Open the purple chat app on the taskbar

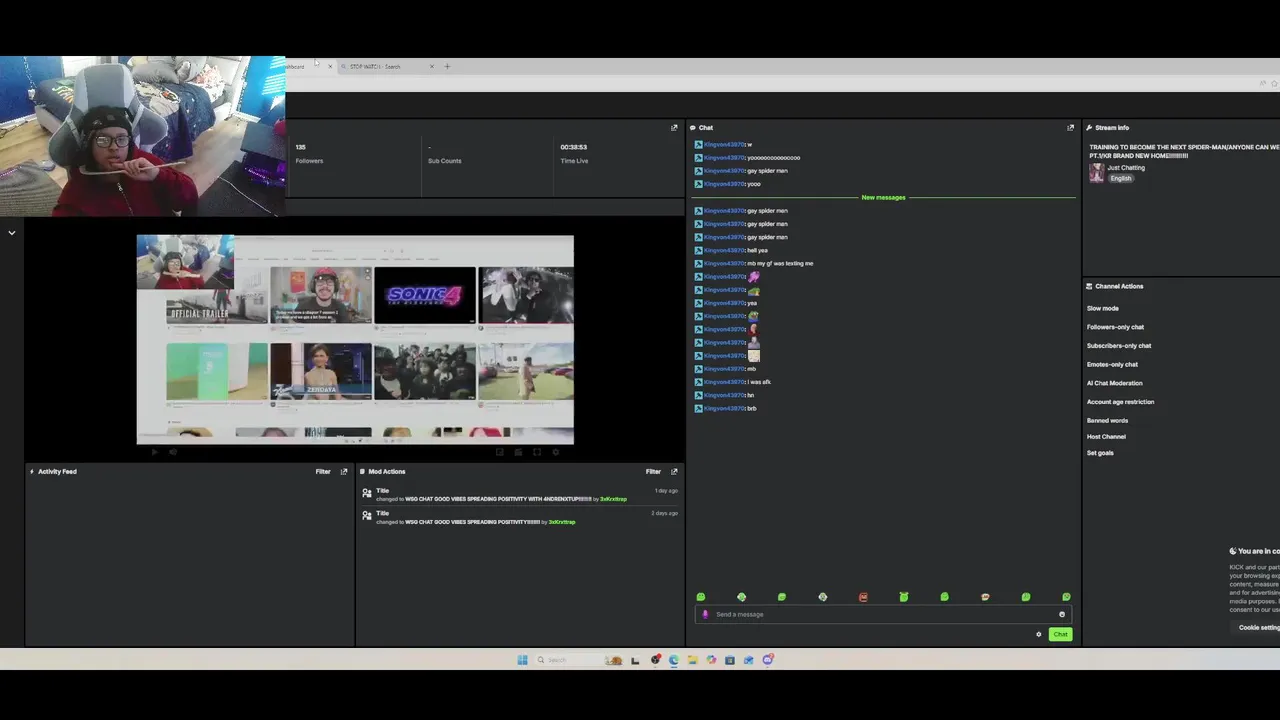point(767,660)
